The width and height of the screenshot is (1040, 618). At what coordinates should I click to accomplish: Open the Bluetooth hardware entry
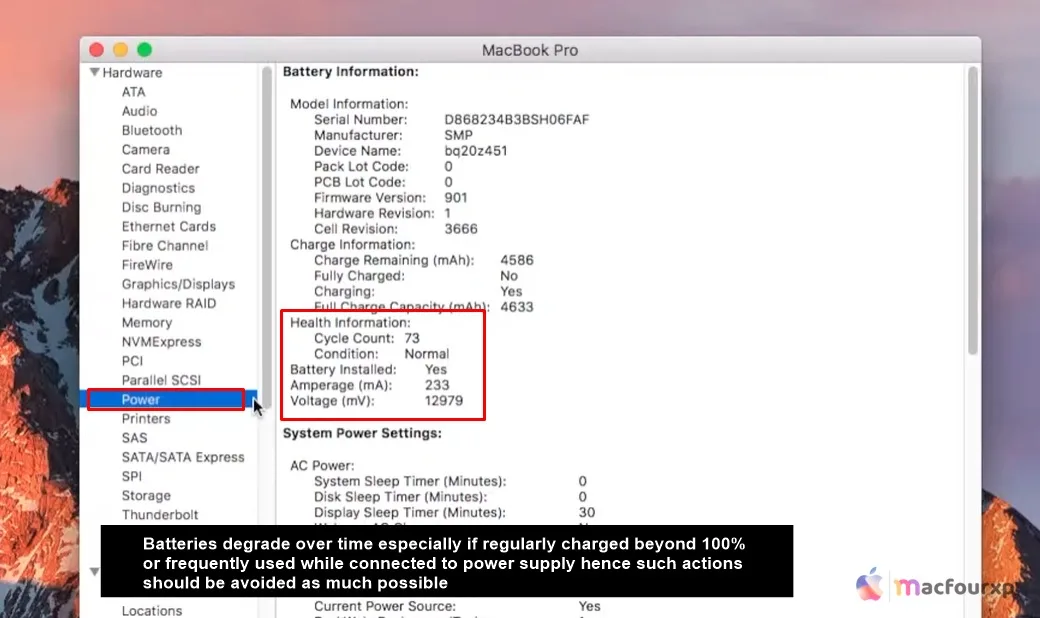coord(152,131)
